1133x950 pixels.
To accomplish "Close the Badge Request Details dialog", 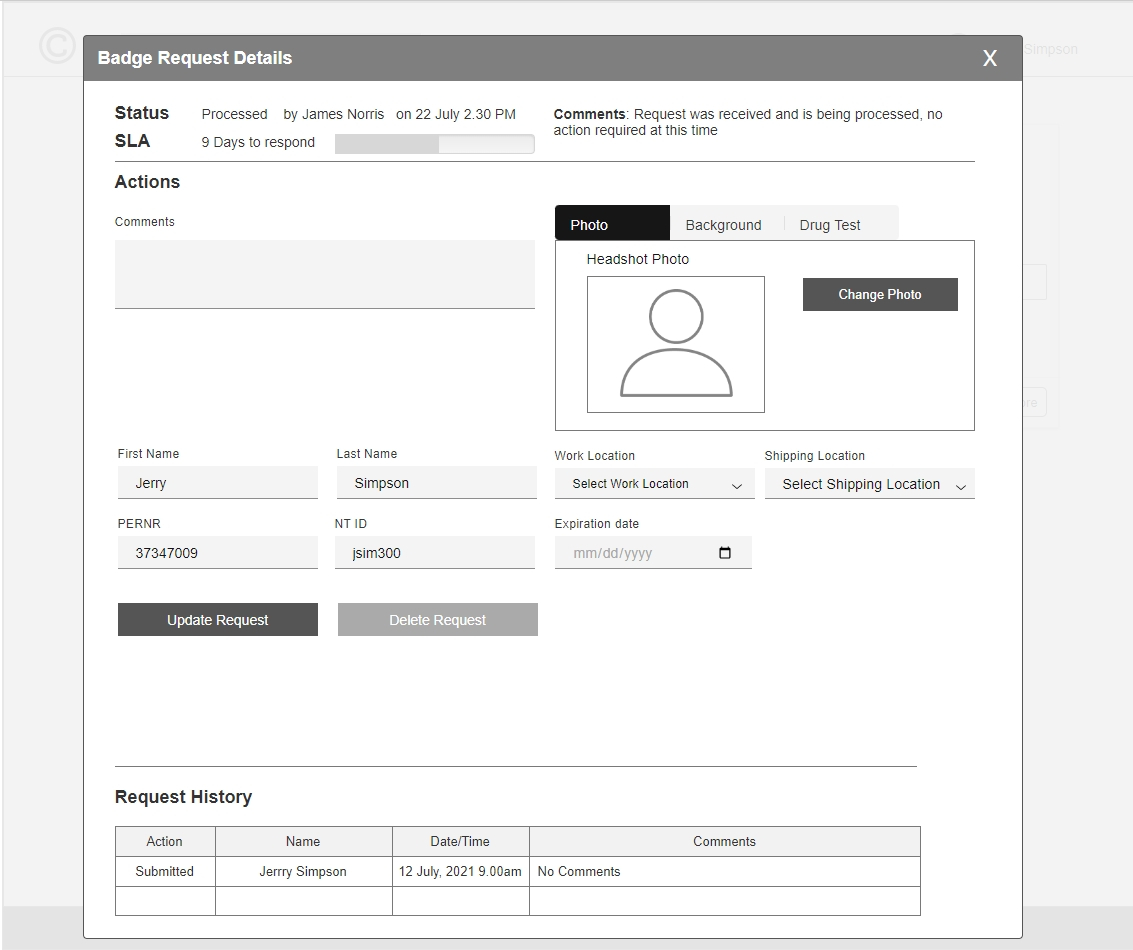I will coord(989,58).
